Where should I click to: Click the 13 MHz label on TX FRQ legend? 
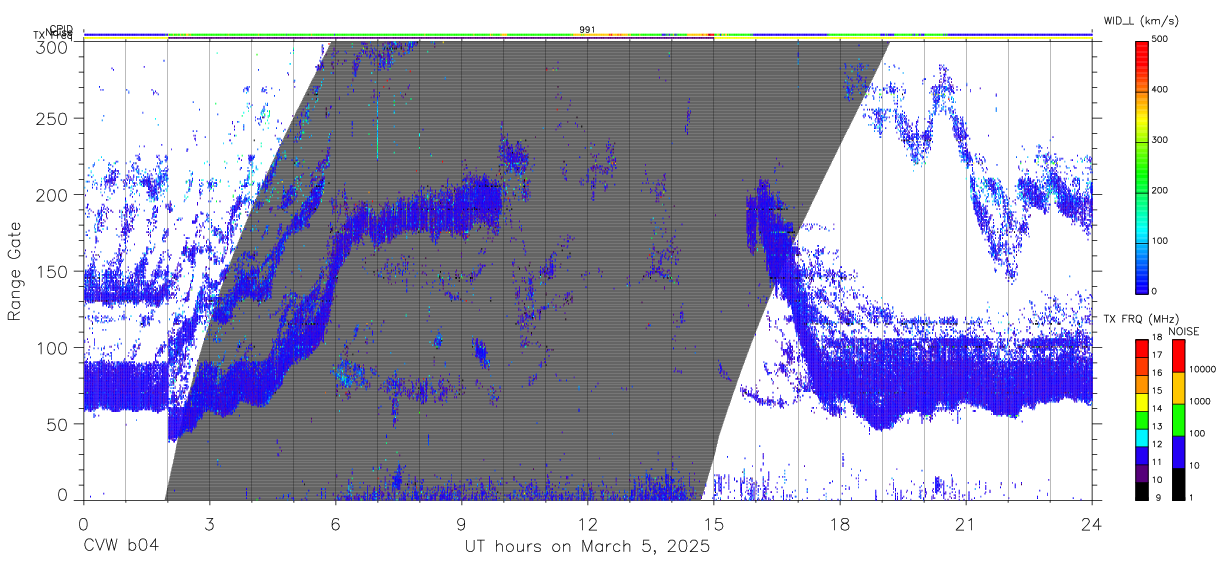coord(1158,426)
